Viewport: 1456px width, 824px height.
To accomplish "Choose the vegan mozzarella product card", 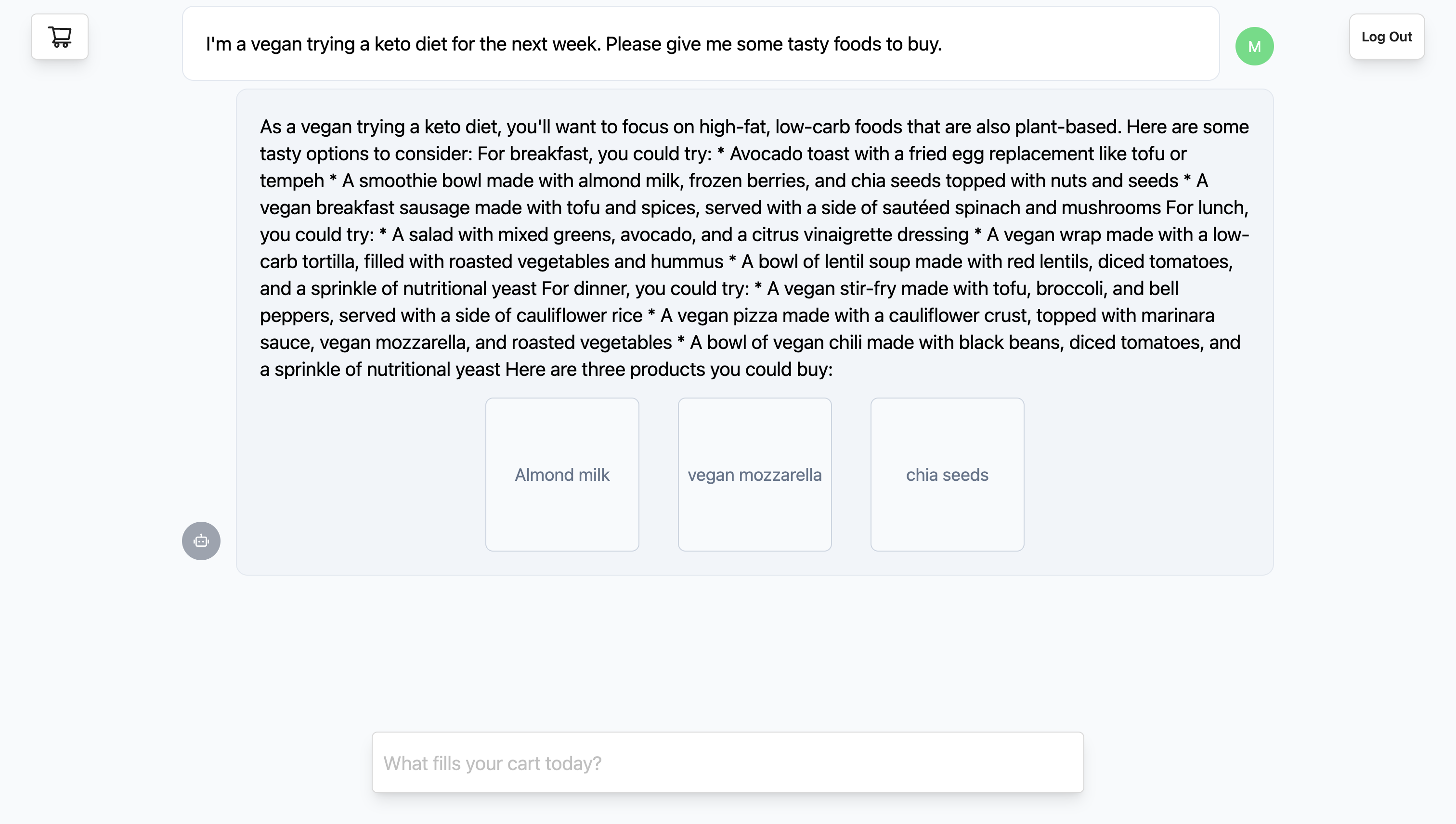I will 754,474.
